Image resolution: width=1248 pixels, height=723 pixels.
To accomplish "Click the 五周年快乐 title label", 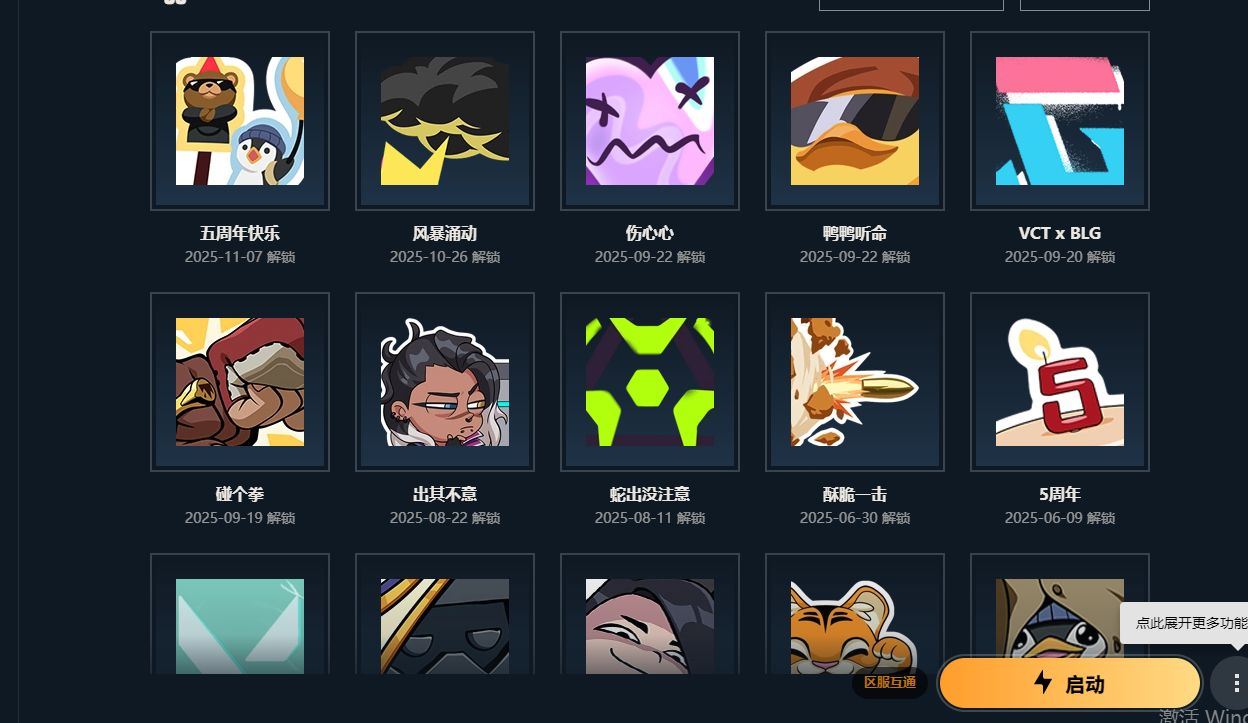I will point(240,233).
